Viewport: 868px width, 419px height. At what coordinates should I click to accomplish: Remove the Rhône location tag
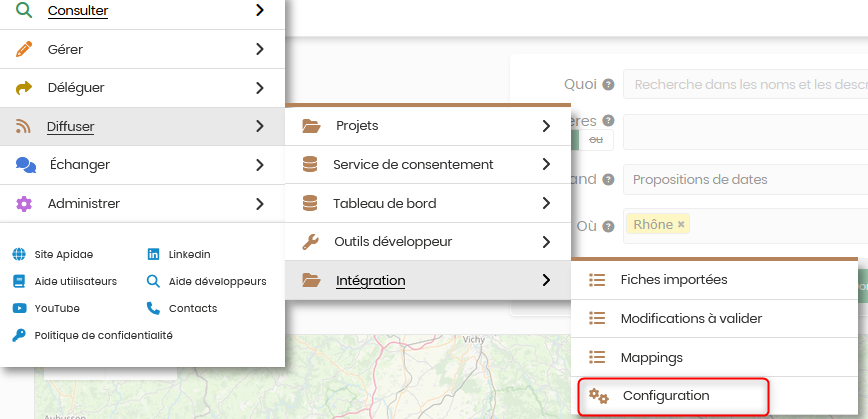(x=681, y=225)
